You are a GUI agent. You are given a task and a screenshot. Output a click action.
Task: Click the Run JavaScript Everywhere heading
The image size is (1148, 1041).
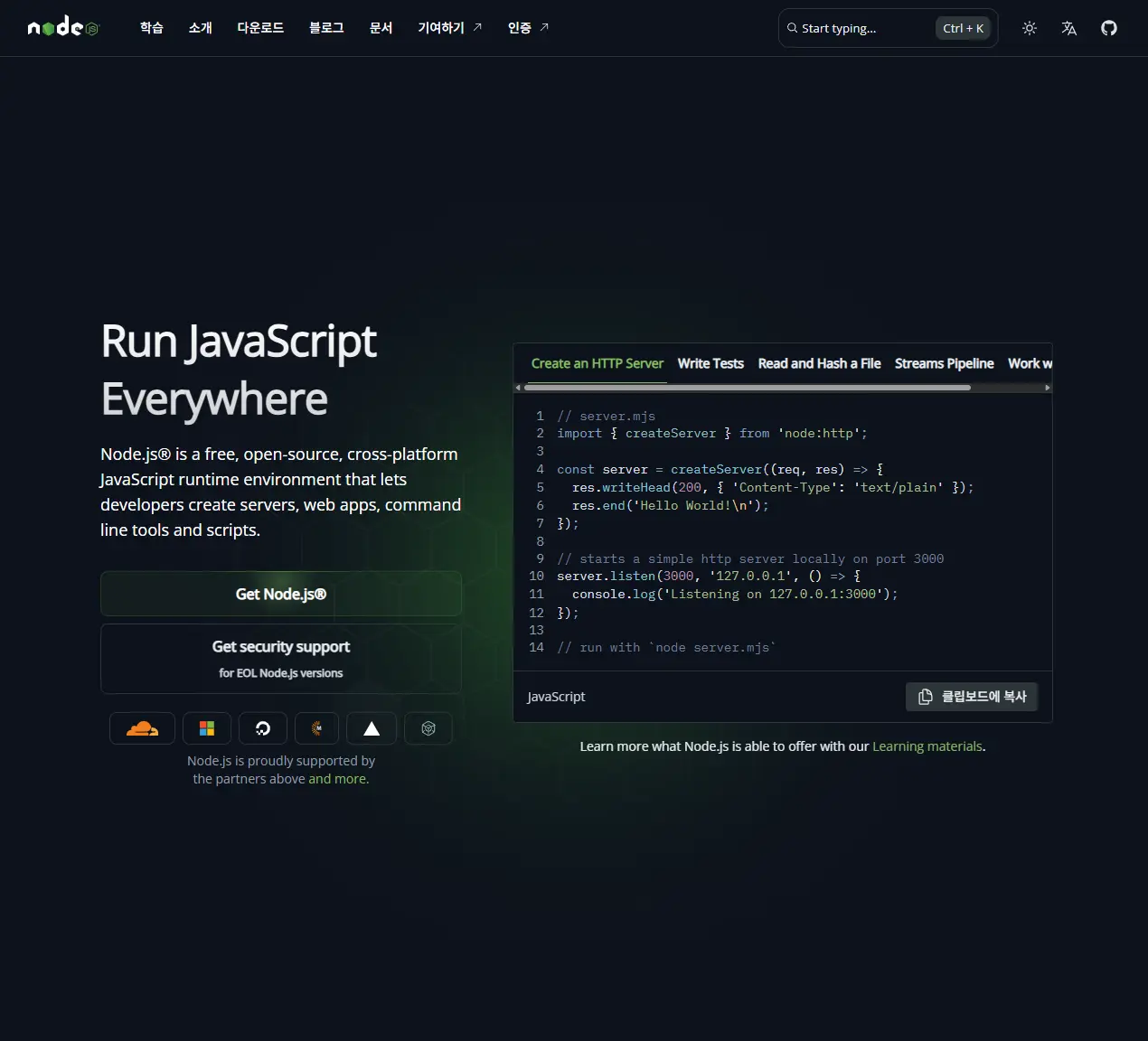239,370
